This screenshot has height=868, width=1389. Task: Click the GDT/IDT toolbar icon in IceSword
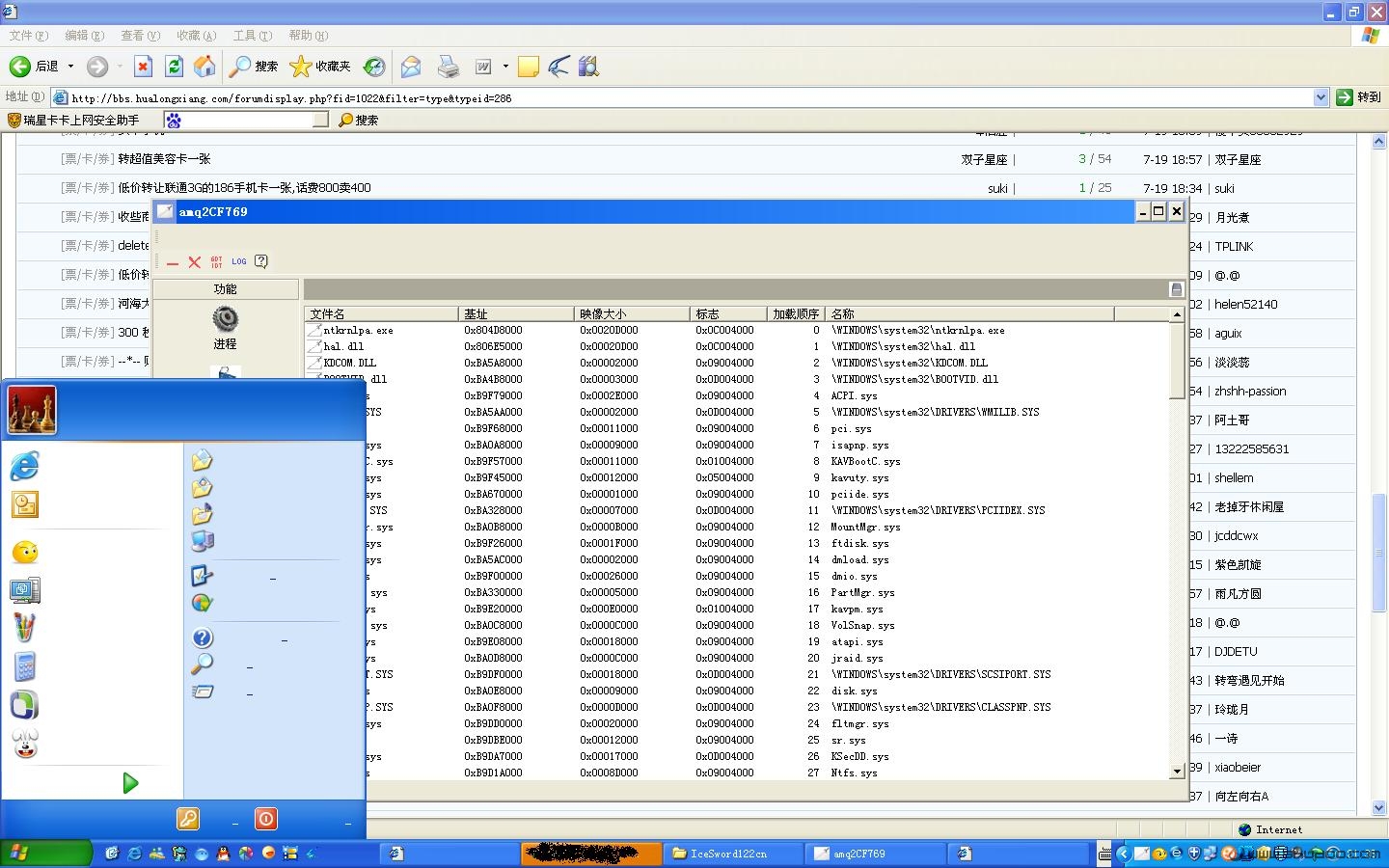(216, 261)
